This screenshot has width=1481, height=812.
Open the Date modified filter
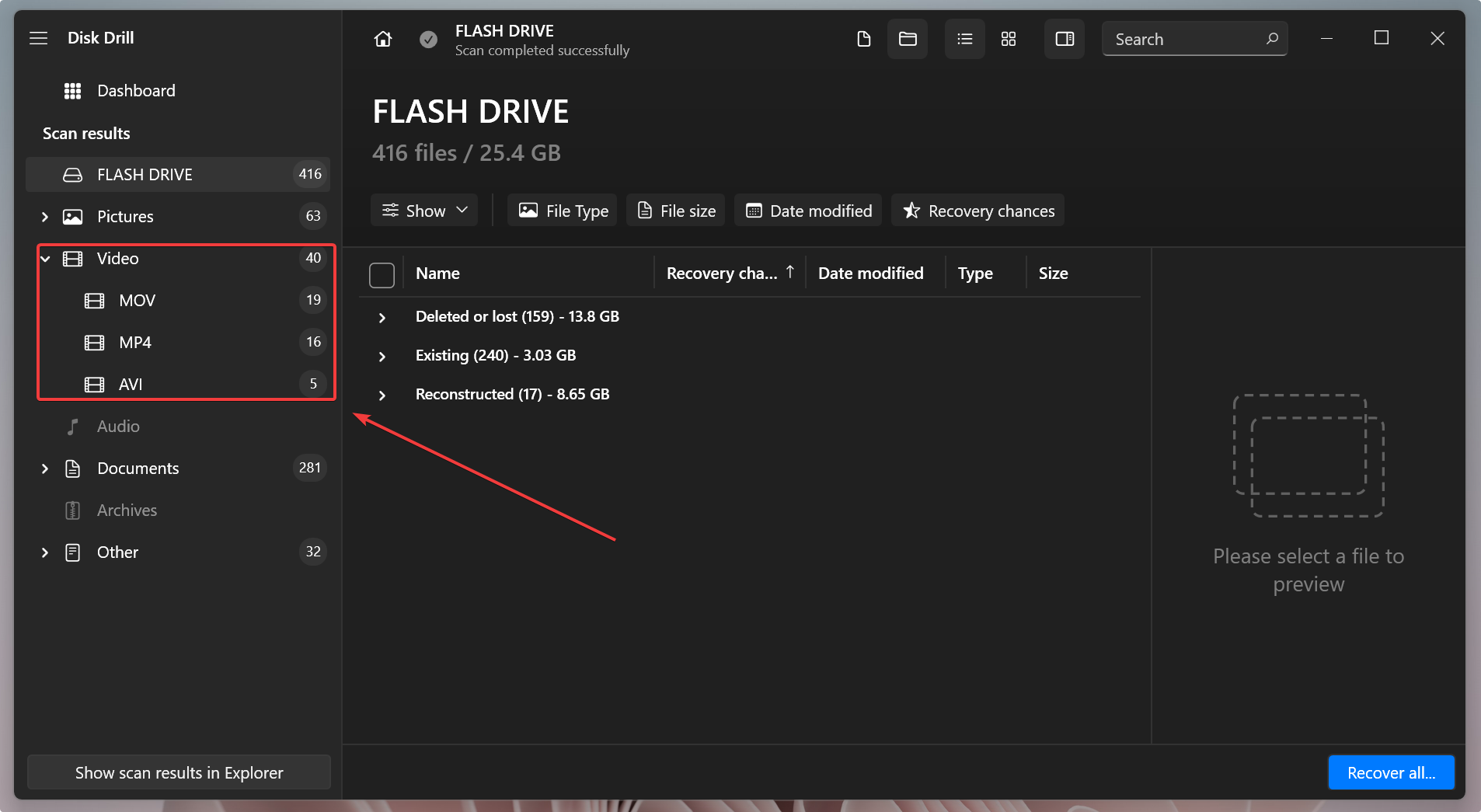pos(808,211)
